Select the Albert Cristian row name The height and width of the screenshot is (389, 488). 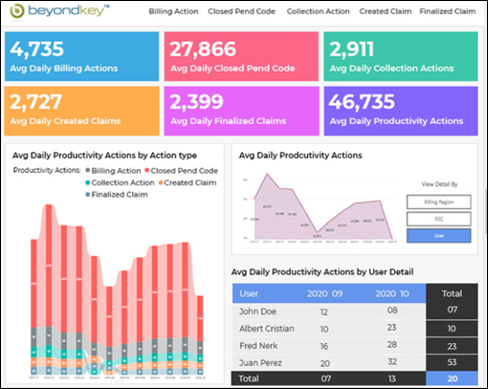(x=267, y=329)
